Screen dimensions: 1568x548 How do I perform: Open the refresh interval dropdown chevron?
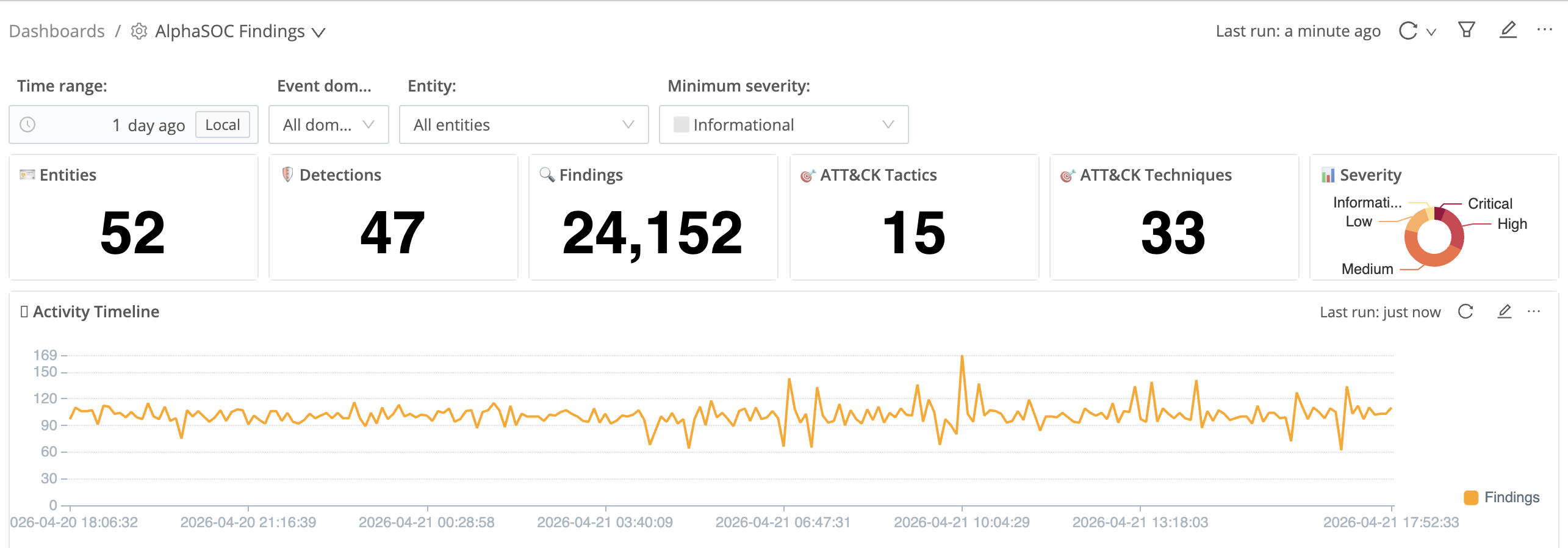1431,32
